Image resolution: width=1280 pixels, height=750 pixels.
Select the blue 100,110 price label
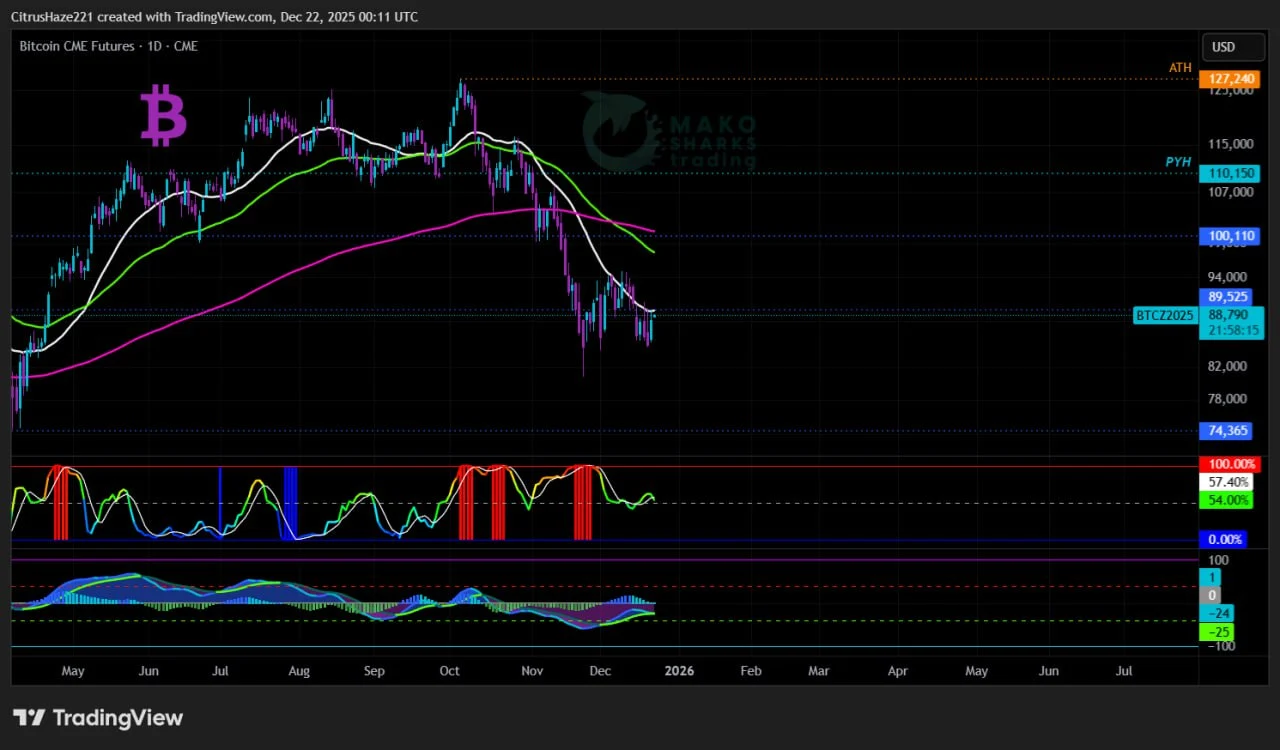tap(1229, 236)
